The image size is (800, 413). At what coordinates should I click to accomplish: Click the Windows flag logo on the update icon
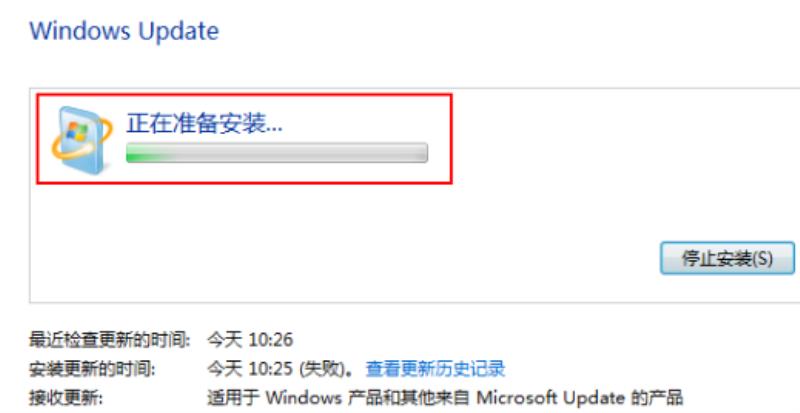coord(77,132)
